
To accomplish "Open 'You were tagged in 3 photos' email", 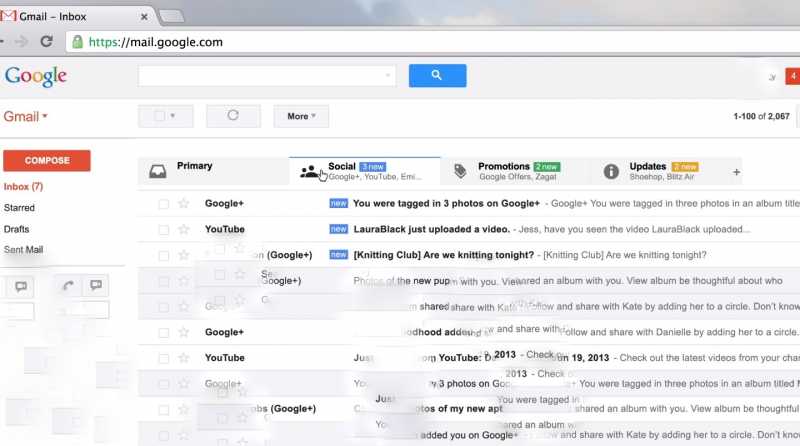I will 446,204.
